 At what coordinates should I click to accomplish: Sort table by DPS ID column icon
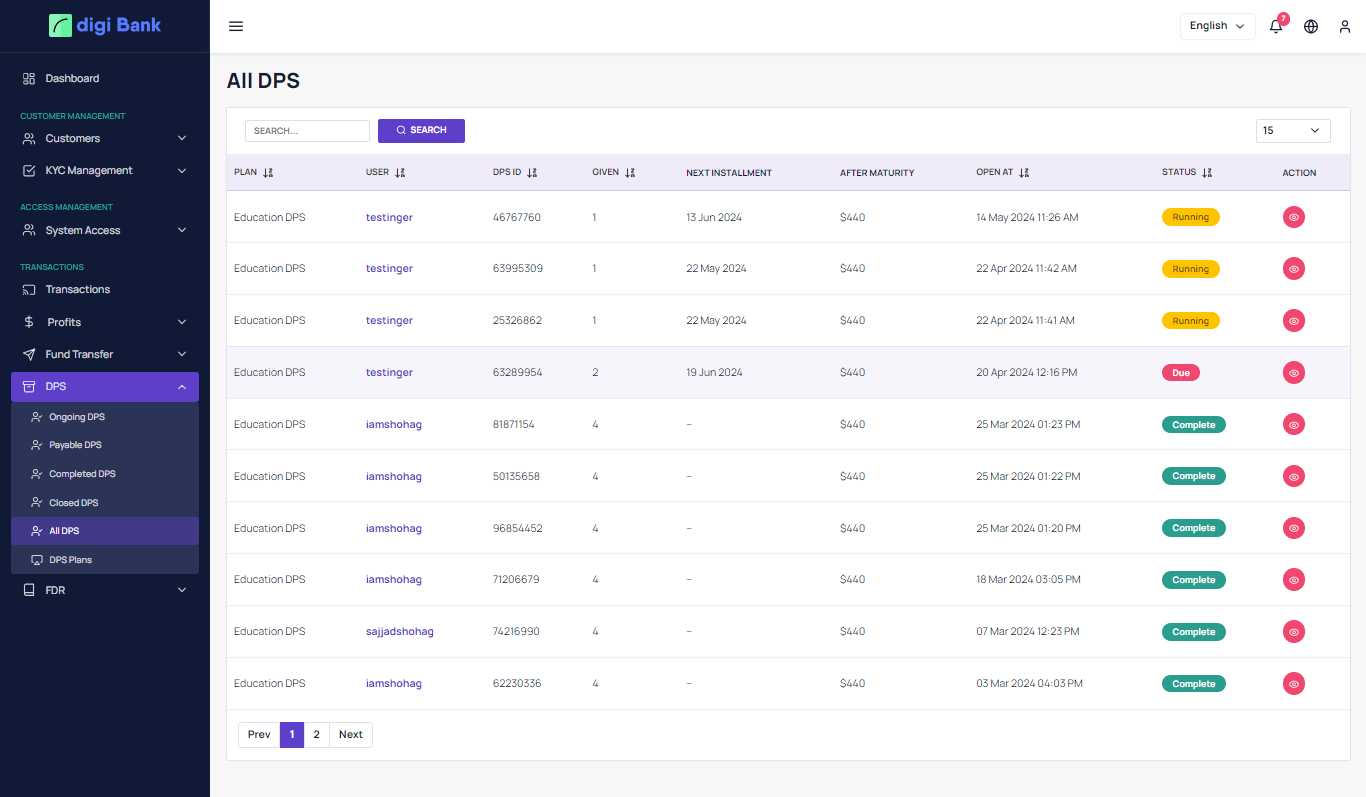[532, 173]
